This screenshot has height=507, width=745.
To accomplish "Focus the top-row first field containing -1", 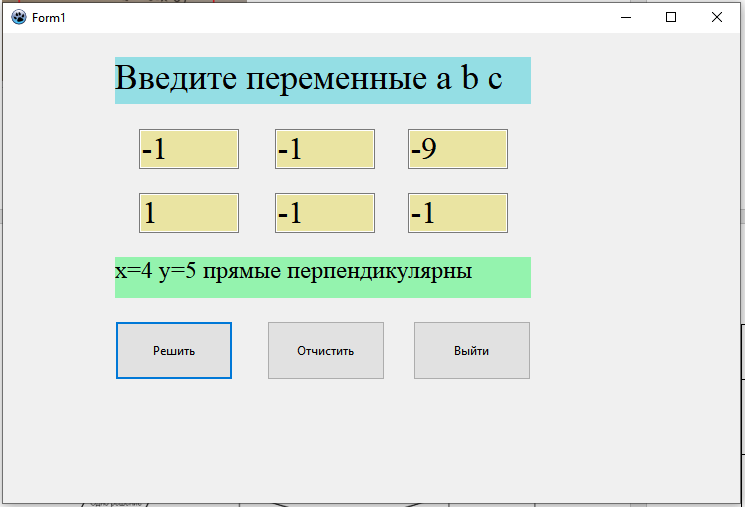I will 189,149.
